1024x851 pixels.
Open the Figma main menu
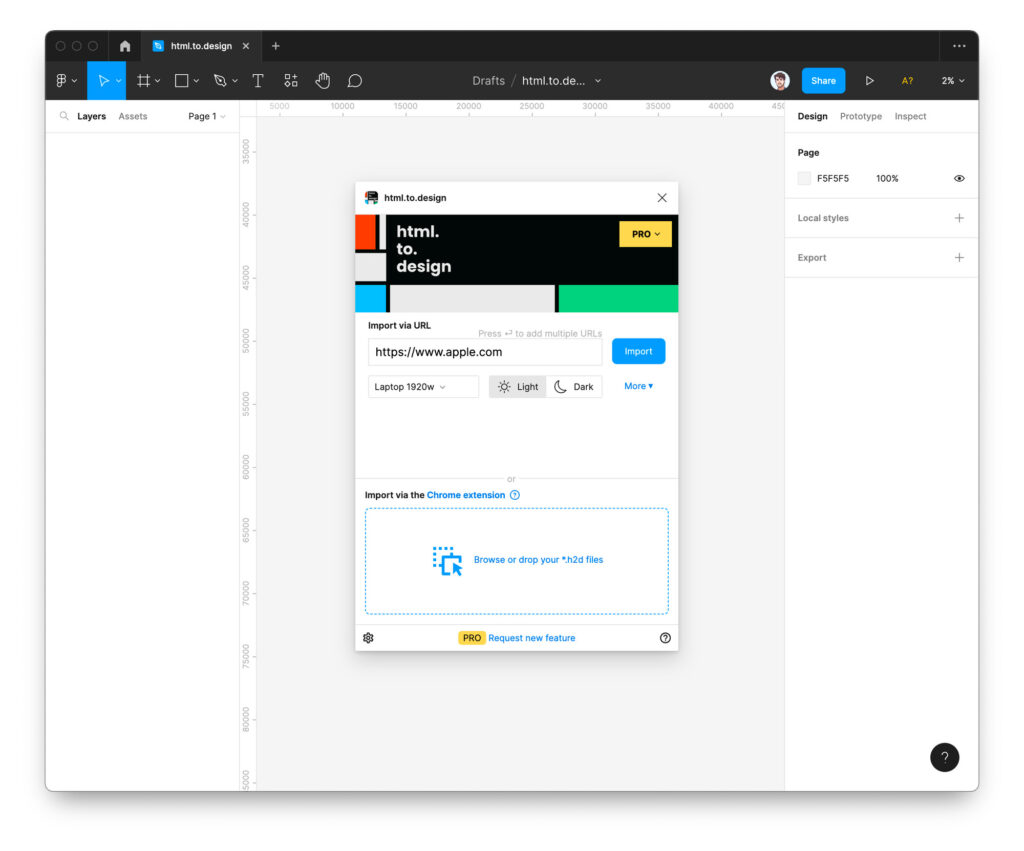click(66, 81)
